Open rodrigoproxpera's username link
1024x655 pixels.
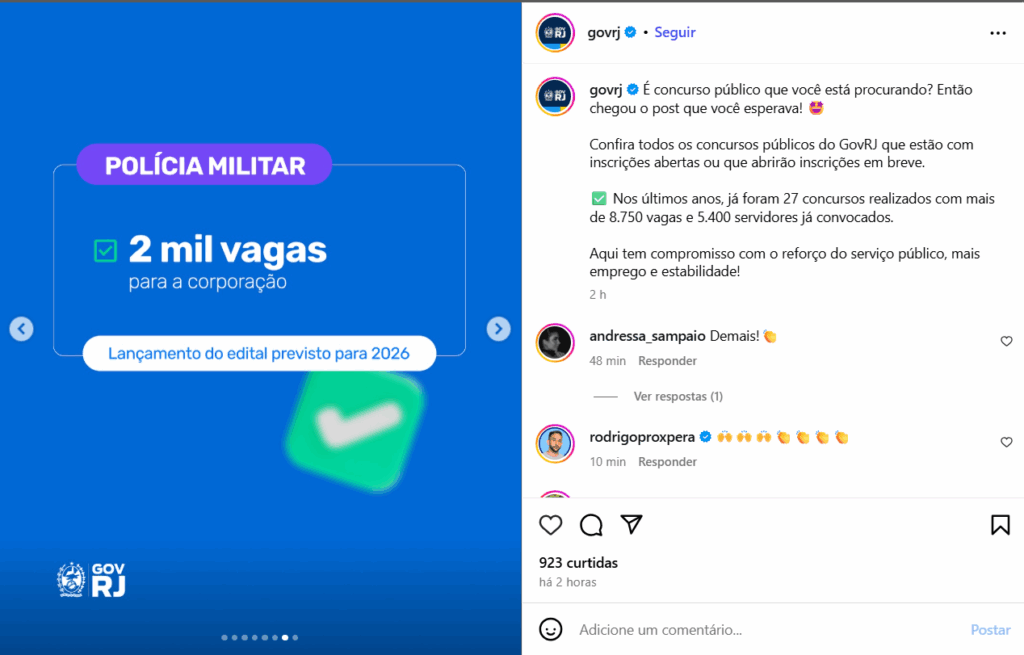coord(641,437)
